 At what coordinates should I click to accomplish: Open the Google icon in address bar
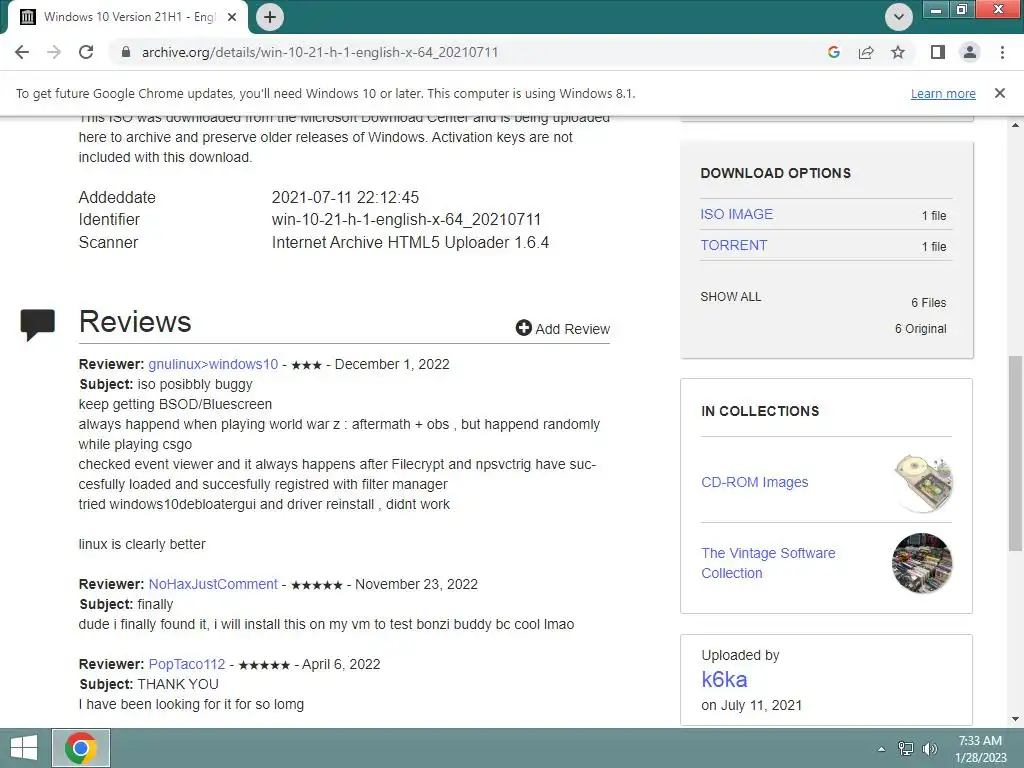tap(833, 52)
